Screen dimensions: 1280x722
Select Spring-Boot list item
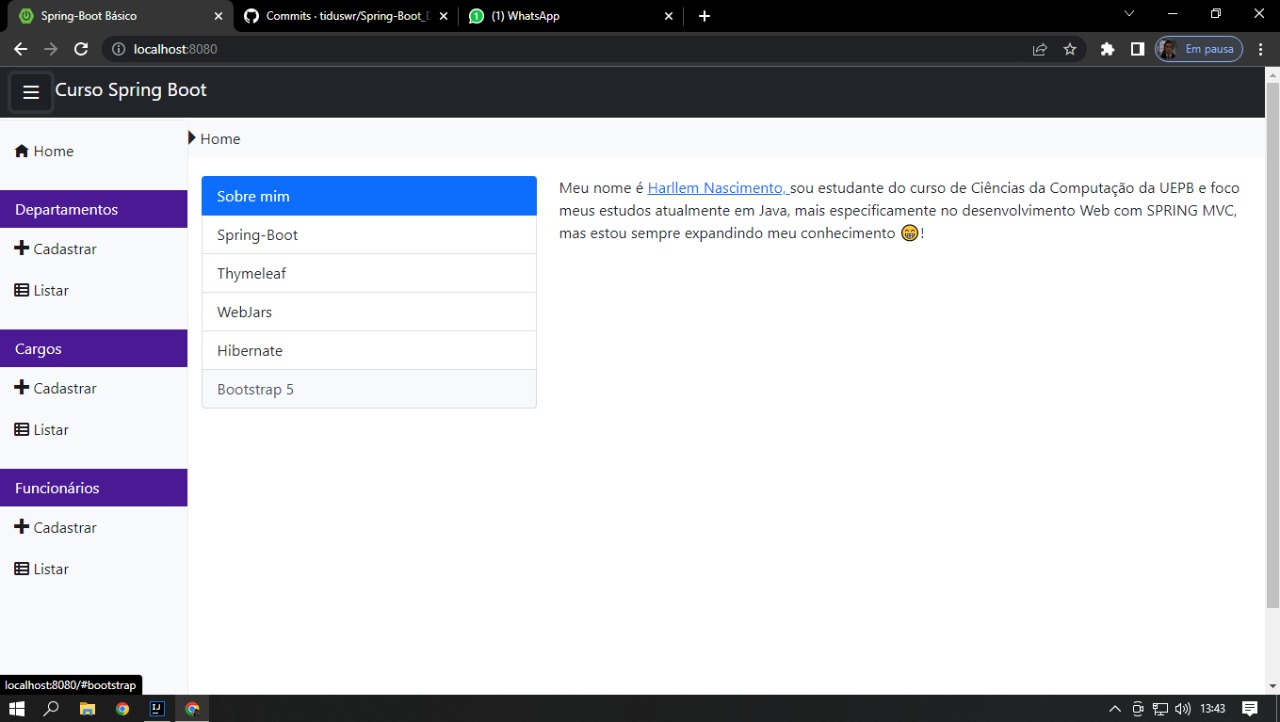369,235
